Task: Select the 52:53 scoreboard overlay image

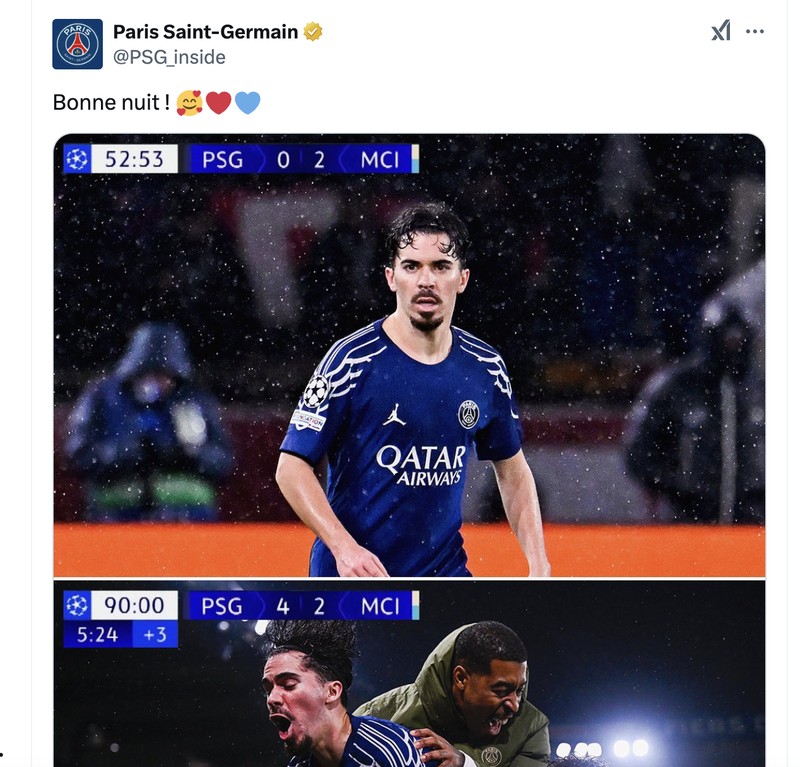Action: coord(135,157)
